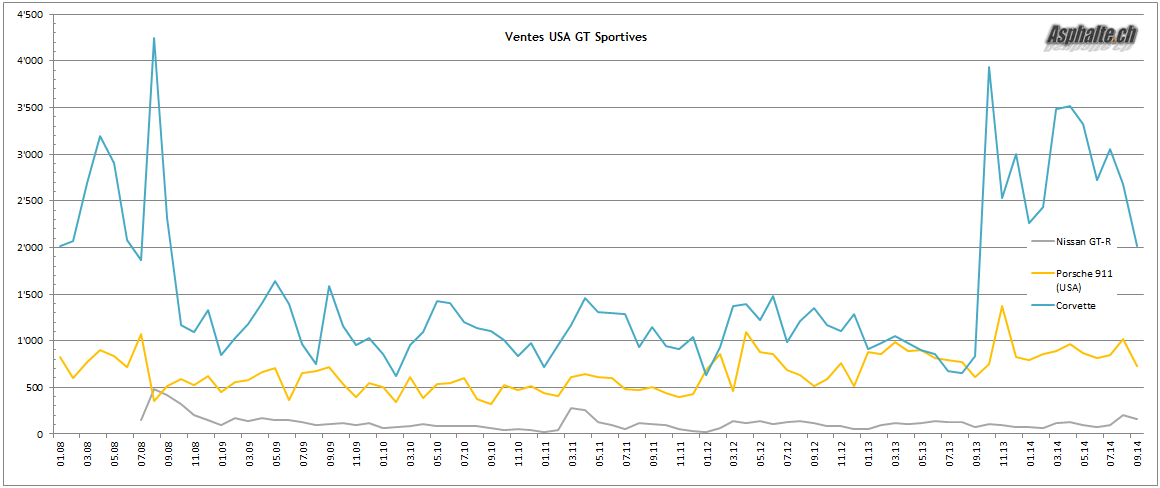Select x-axis date label 03.14
The image size is (1160, 488).
point(1058,453)
